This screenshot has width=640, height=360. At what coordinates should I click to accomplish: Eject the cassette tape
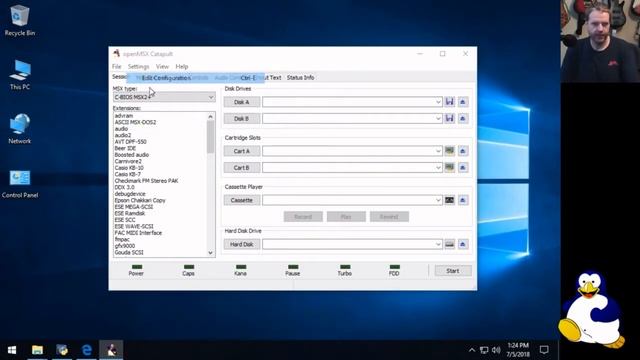tap(463, 200)
